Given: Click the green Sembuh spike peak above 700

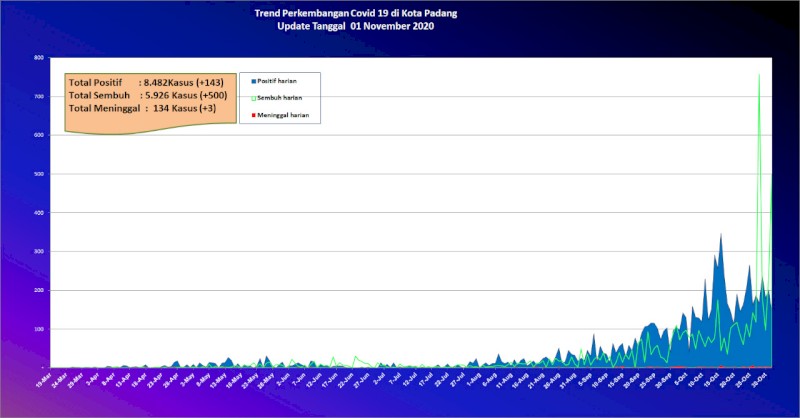Looking at the screenshot, I should point(759,76).
